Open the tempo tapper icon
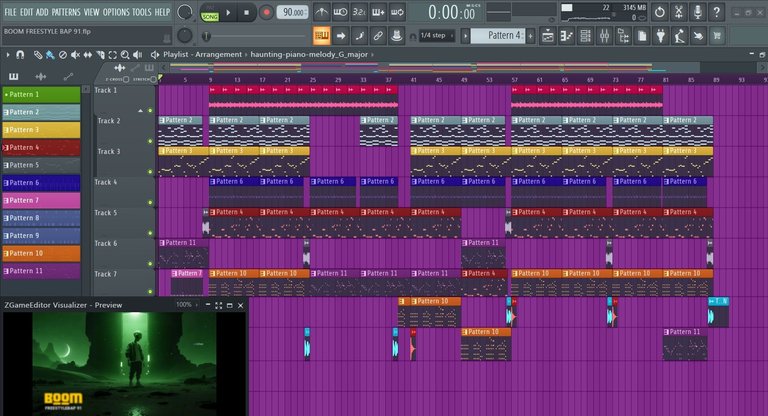Image resolution: width=768 pixels, height=416 pixels. (680, 36)
